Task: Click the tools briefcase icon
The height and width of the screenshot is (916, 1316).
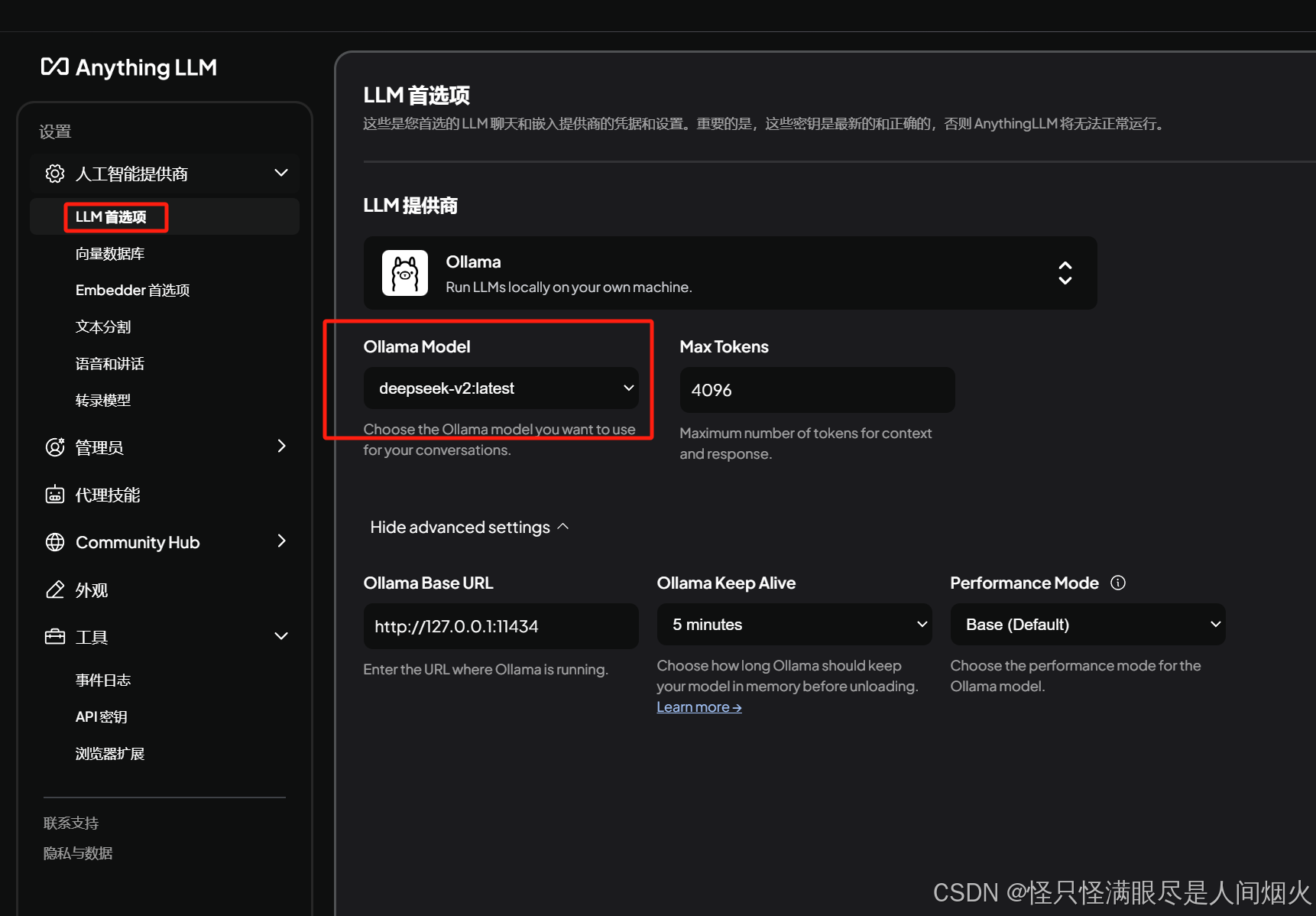Action: (55, 637)
